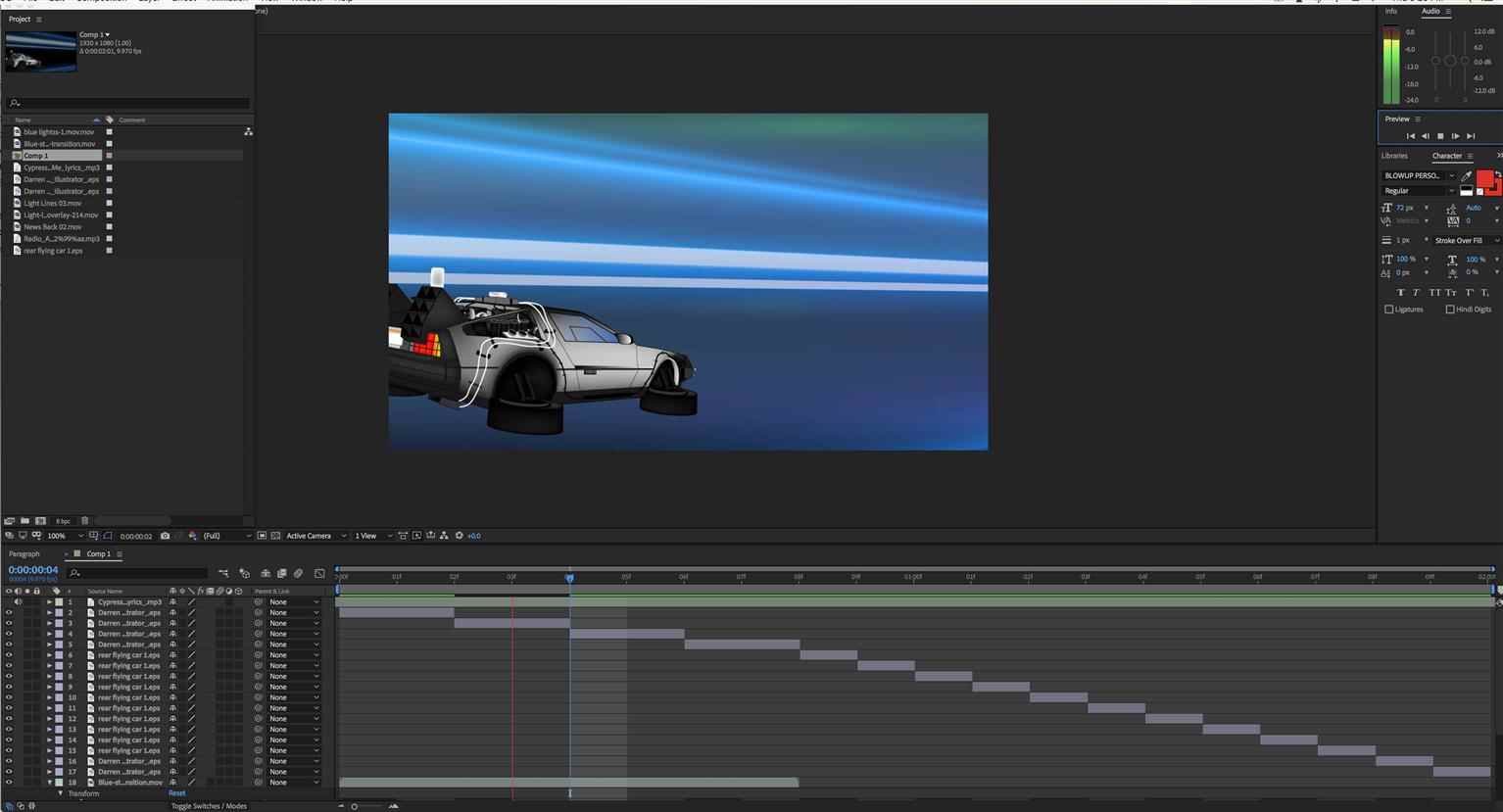
Task: Click the Hide Shy Layers icon
Action: pos(265,573)
